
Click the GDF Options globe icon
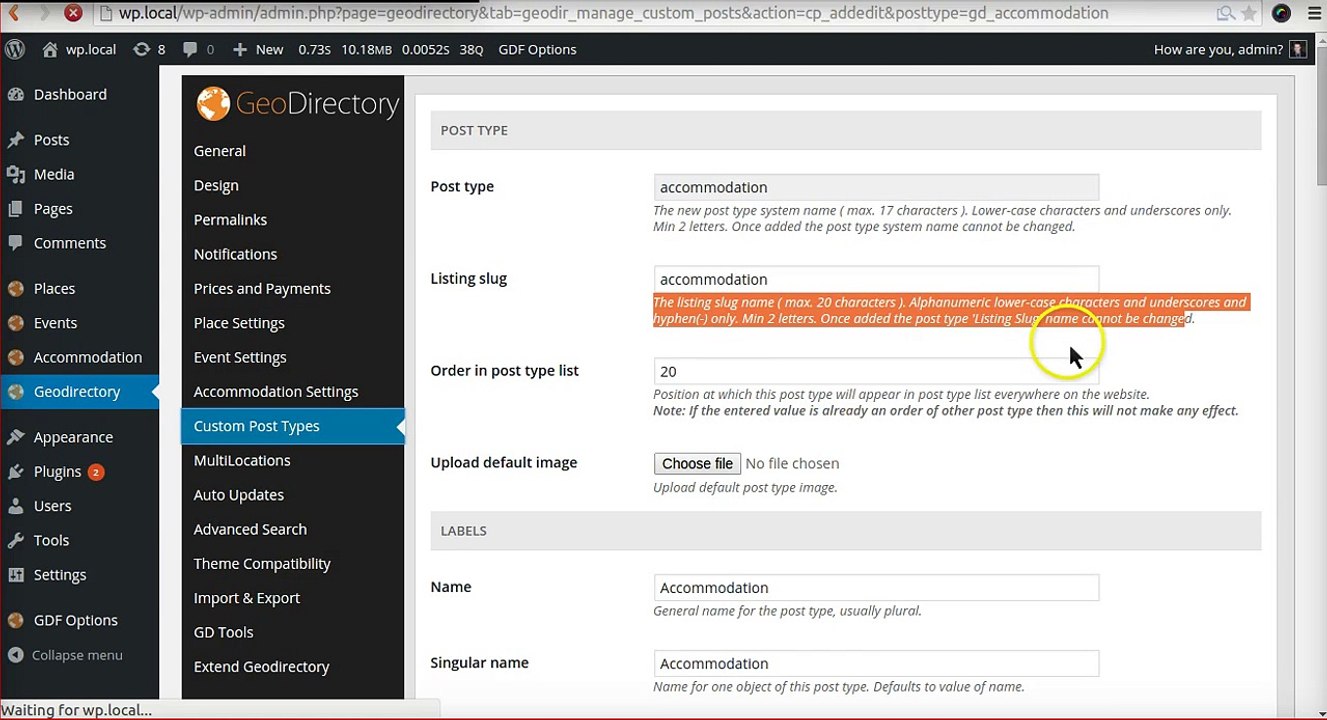[x=16, y=620]
